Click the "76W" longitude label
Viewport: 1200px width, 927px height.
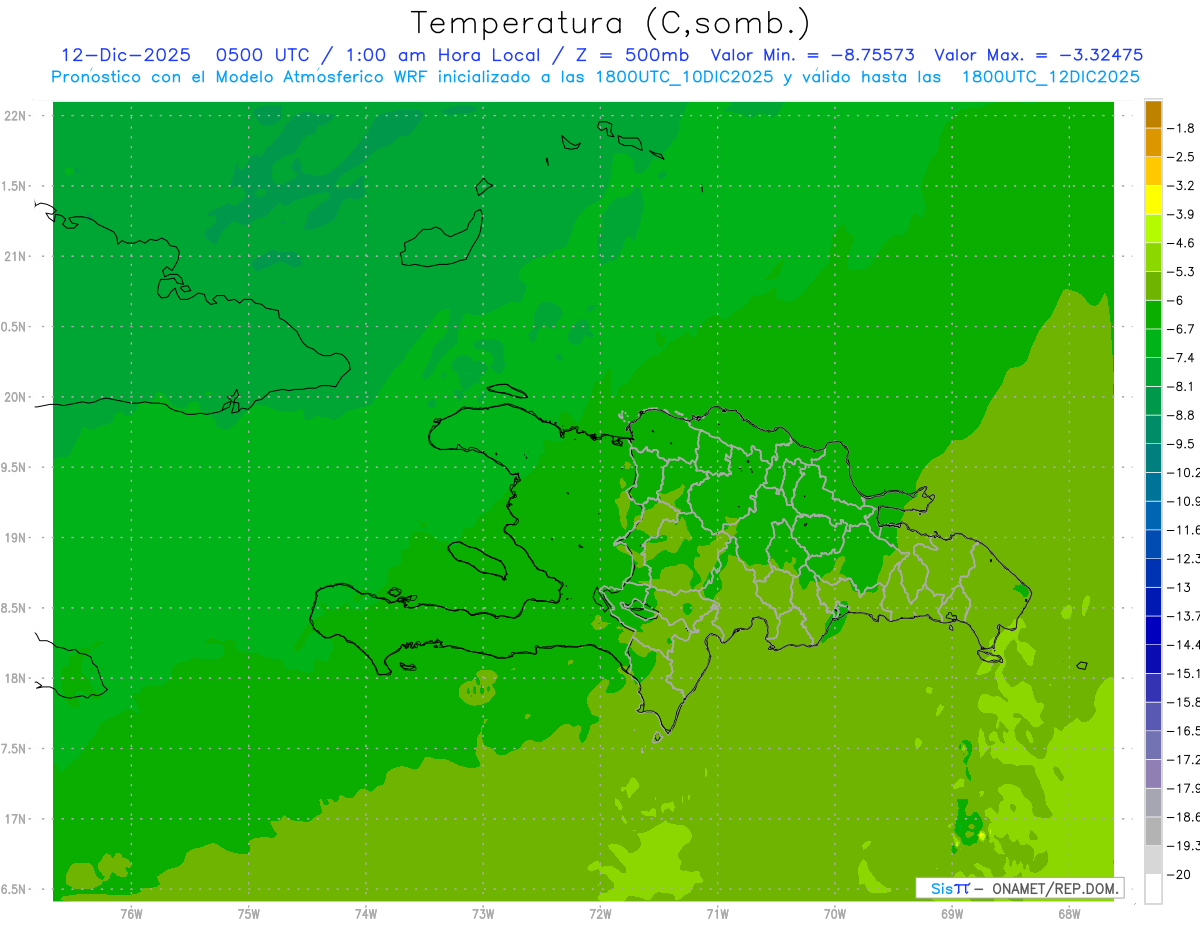coord(131,914)
